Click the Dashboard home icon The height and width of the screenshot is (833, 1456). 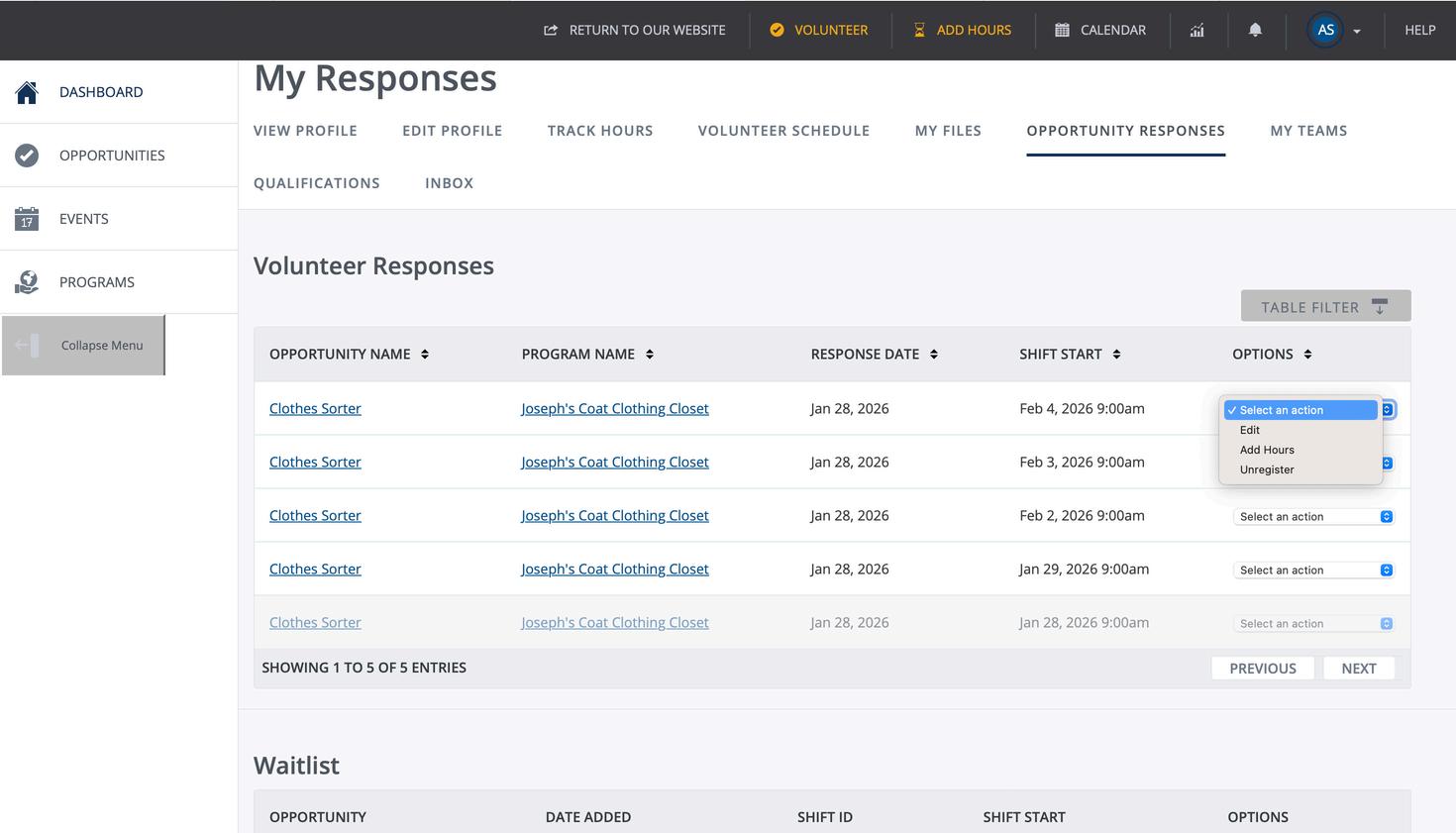(27, 92)
